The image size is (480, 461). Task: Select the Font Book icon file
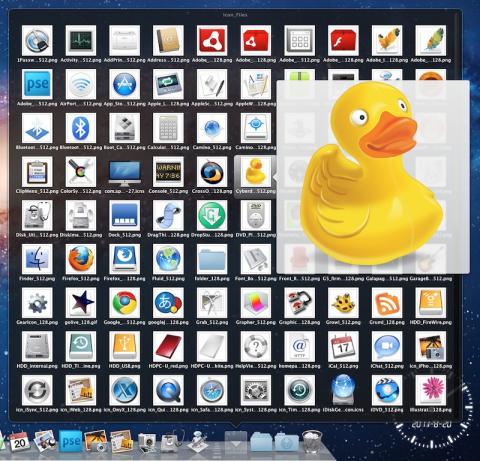tap(256, 259)
